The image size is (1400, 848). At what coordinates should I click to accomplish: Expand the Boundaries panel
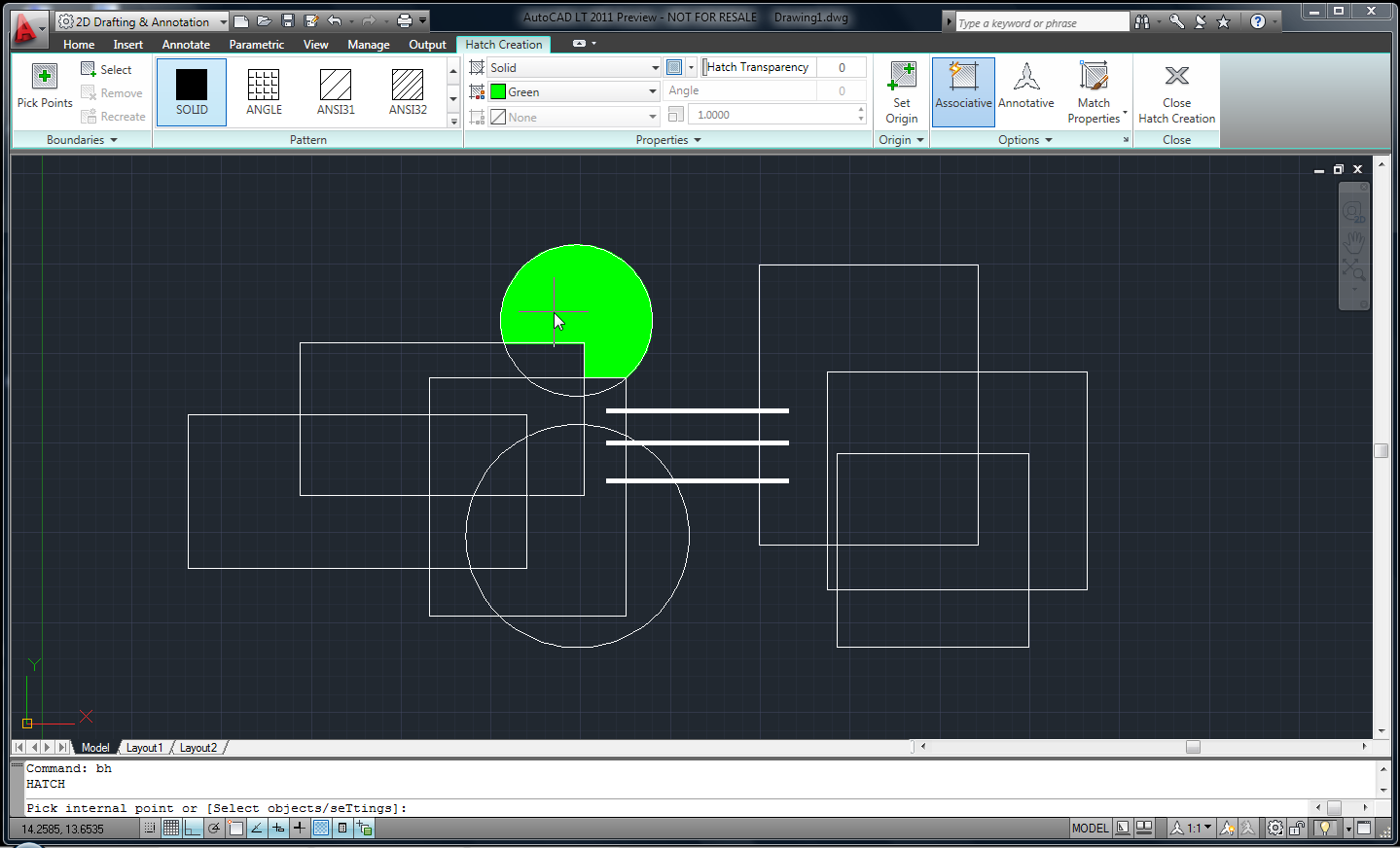(82, 140)
